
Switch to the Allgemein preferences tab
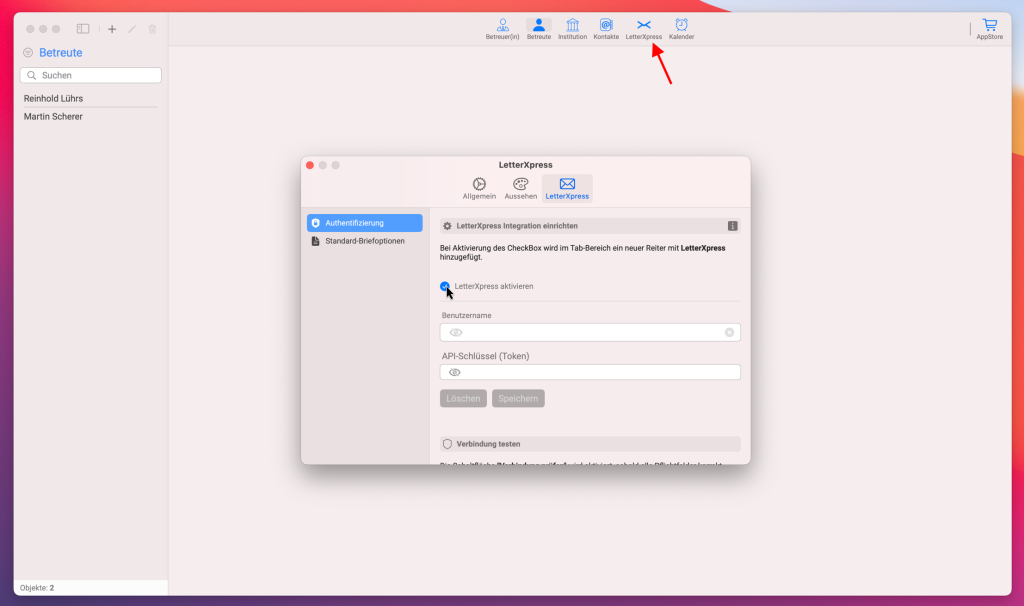click(x=479, y=188)
